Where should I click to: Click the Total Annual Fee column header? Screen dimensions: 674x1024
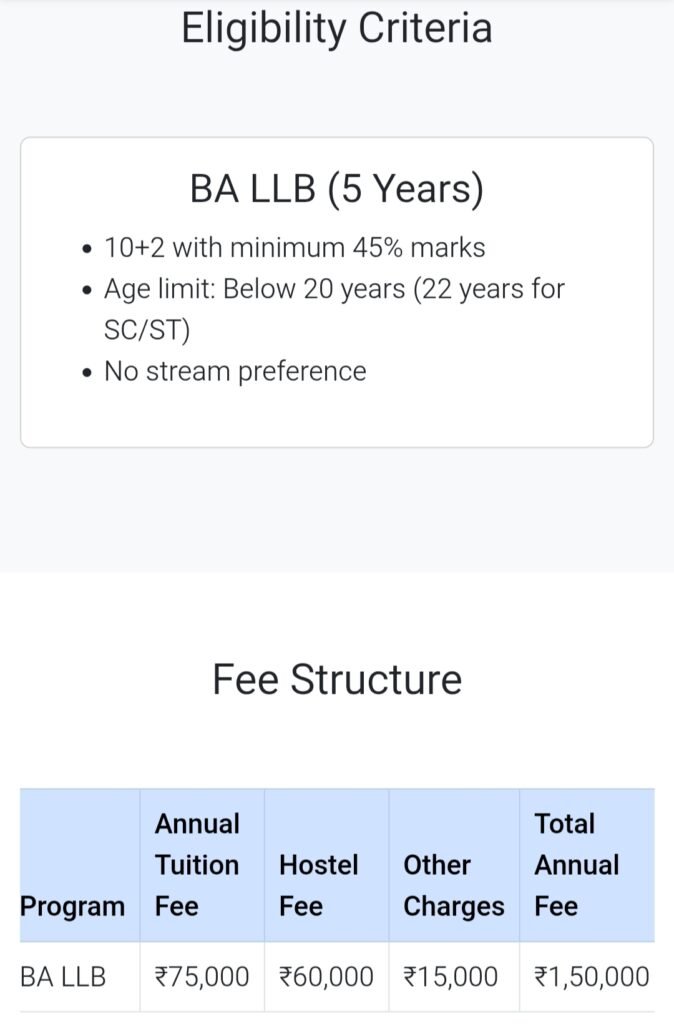coord(577,865)
